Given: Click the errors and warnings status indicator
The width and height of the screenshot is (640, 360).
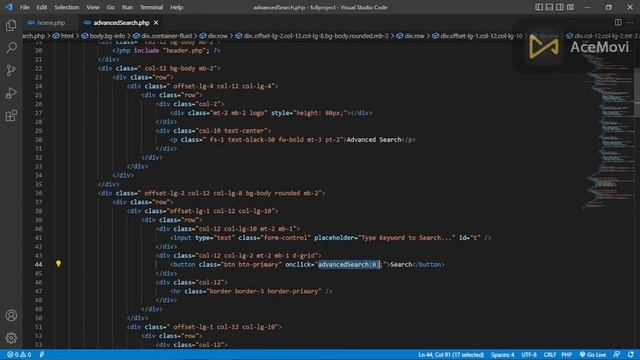Looking at the screenshot, I should (19, 355).
